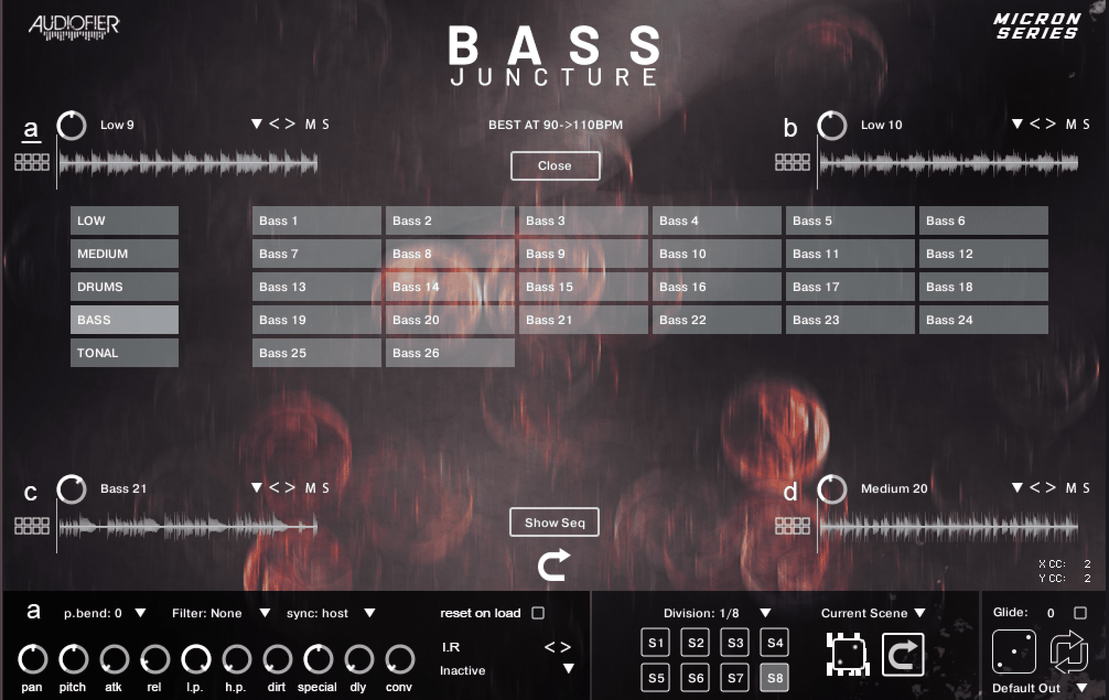Click the loop arrow icon beside the dice
Image resolution: width=1109 pixels, height=700 pixels.
click(x=901, y=654)
